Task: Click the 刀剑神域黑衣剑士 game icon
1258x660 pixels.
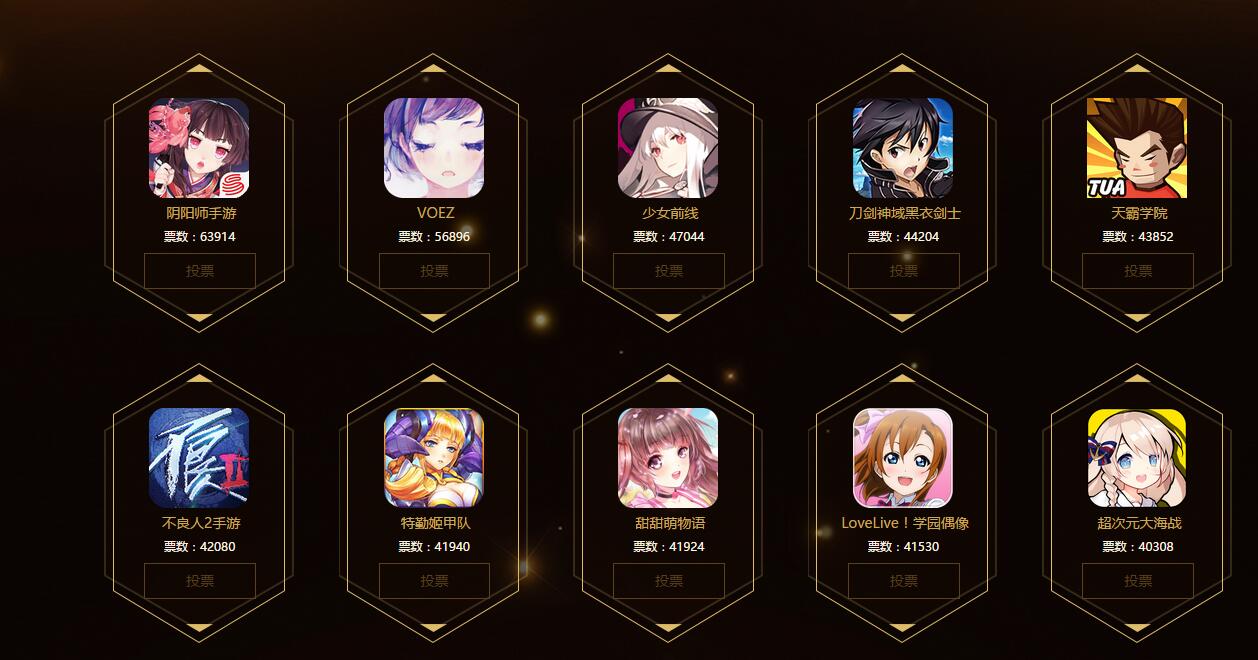Action: click(903, 148)
